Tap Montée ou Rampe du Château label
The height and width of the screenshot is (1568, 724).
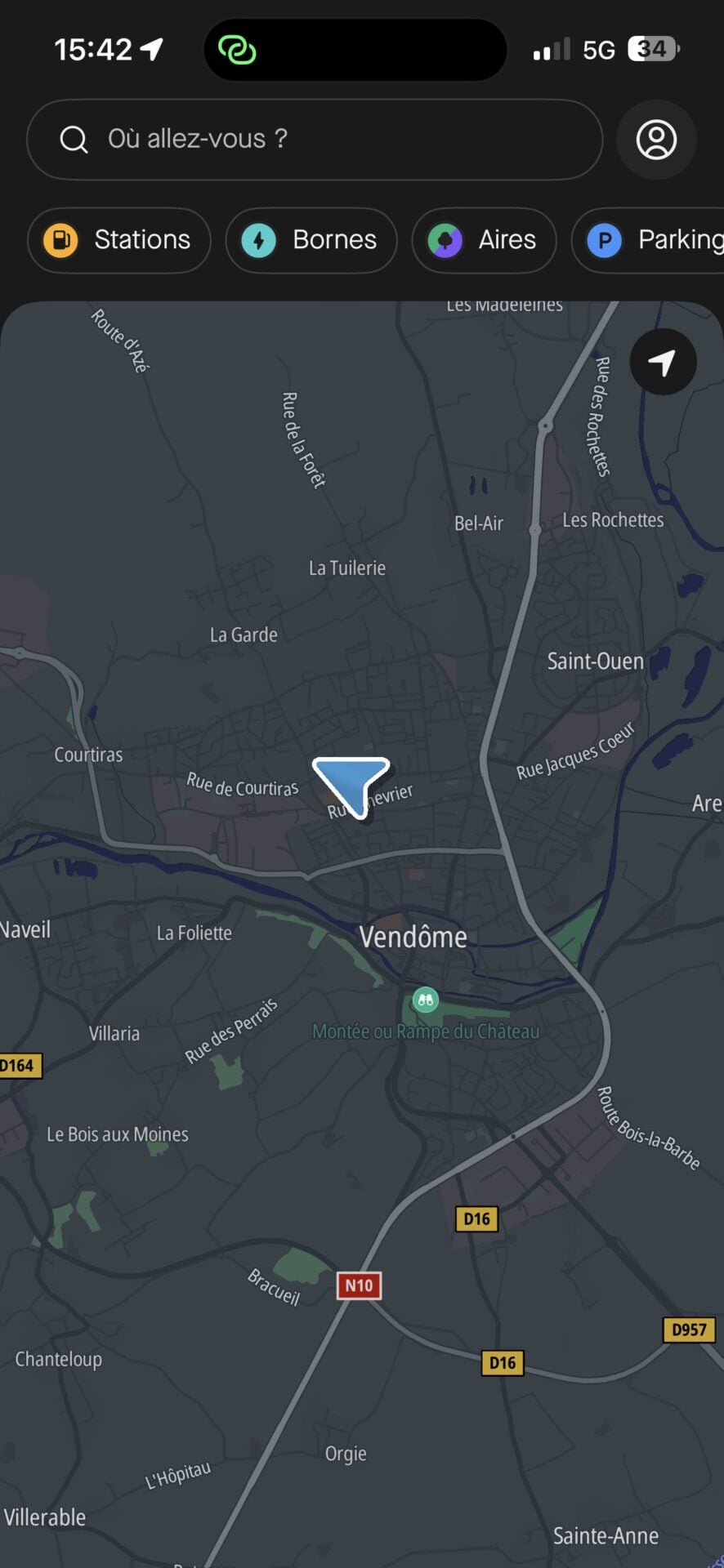coord(426,1031)
